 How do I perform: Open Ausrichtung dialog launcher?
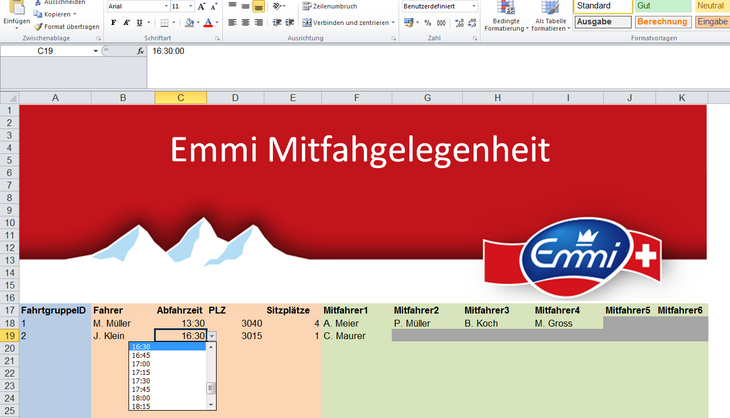(393, 38)
